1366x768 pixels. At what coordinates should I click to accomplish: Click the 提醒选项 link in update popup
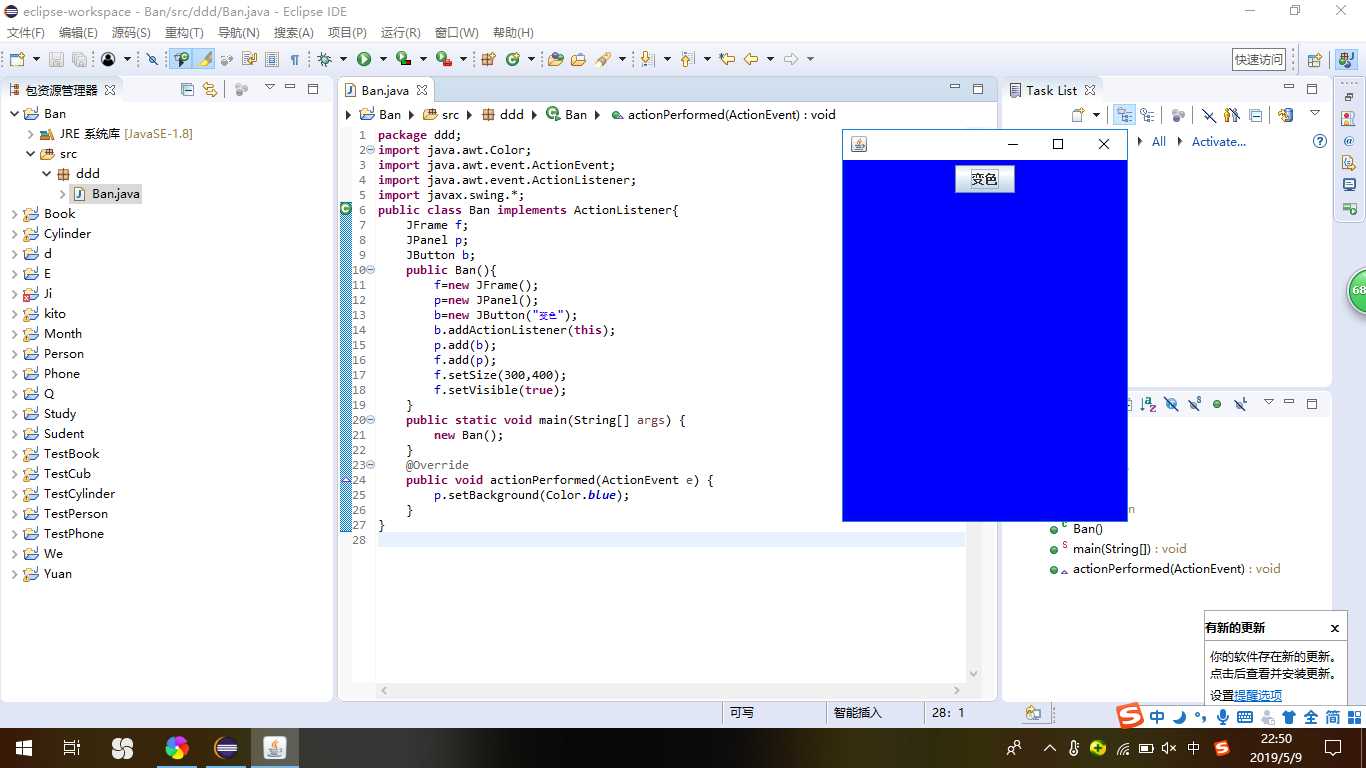point(1258,695)
